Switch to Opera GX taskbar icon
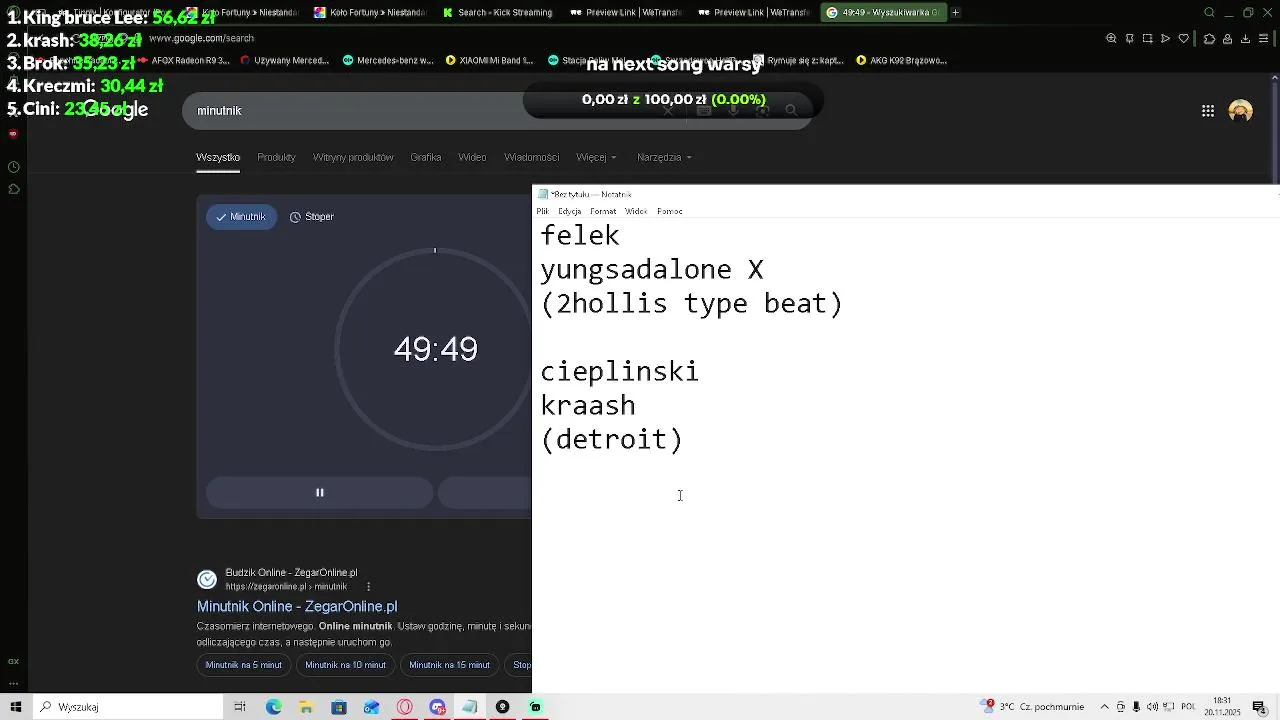This screenshot has height=720, width=1280. 404,707
